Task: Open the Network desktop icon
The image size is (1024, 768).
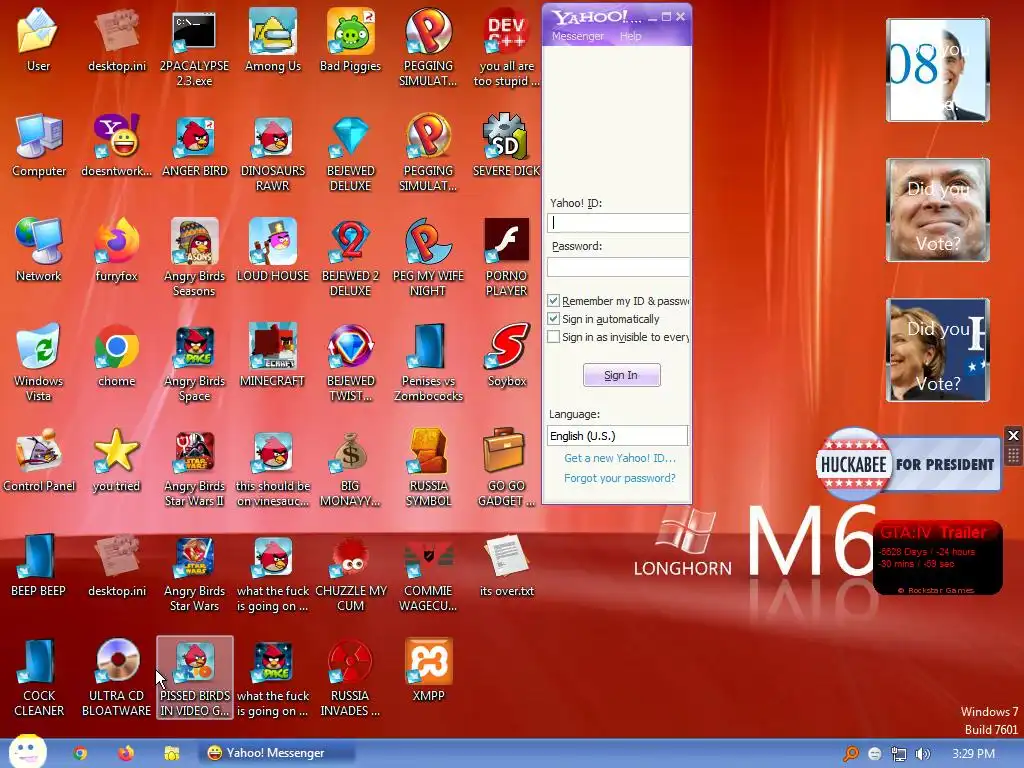Action: (39, 249)
